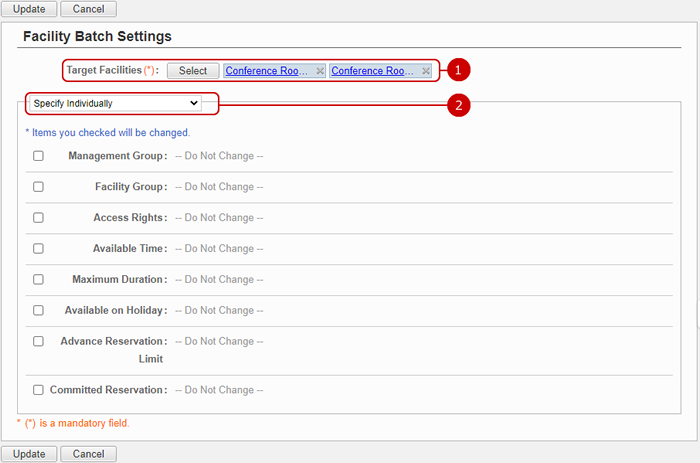Click the bottom Cancel button

[88, 454]
